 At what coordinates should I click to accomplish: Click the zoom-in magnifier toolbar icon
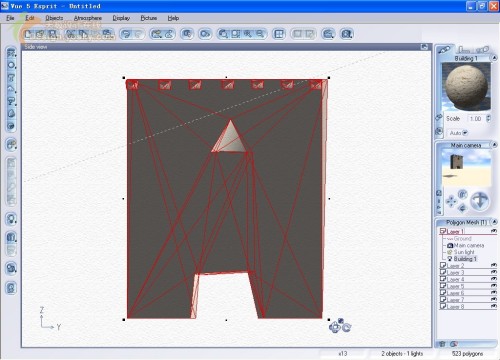click(x=248, y=34)
